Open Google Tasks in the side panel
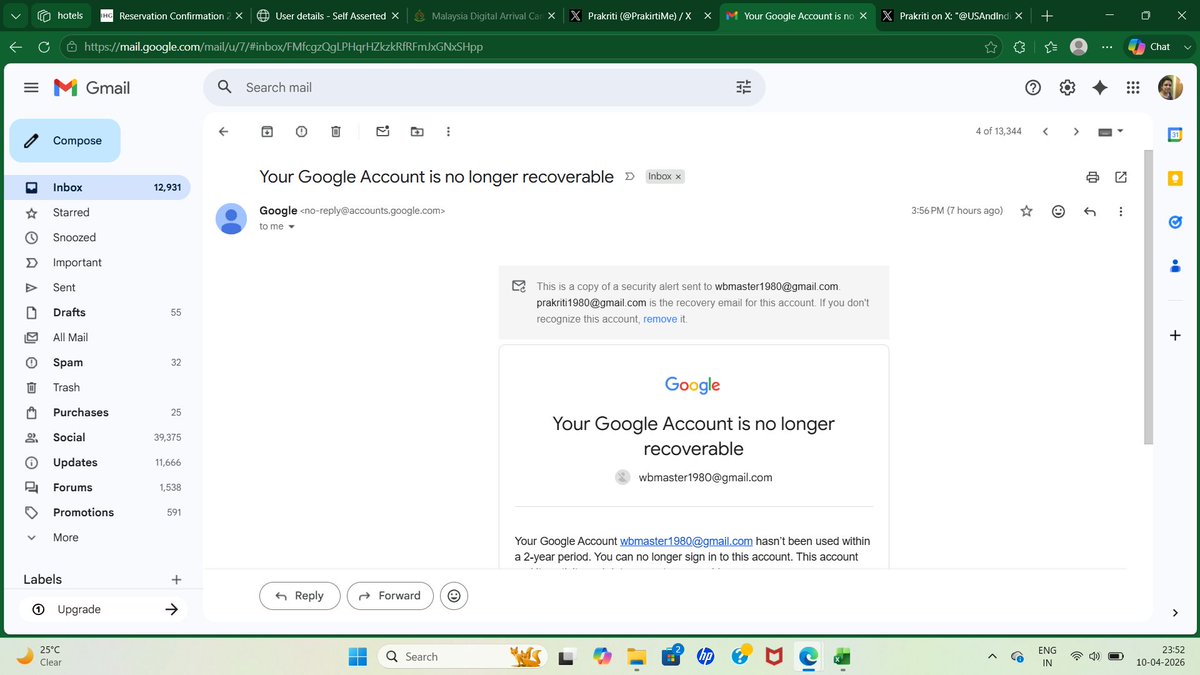This screenshot has width=1200, height=675. [x=1176, y=222]
